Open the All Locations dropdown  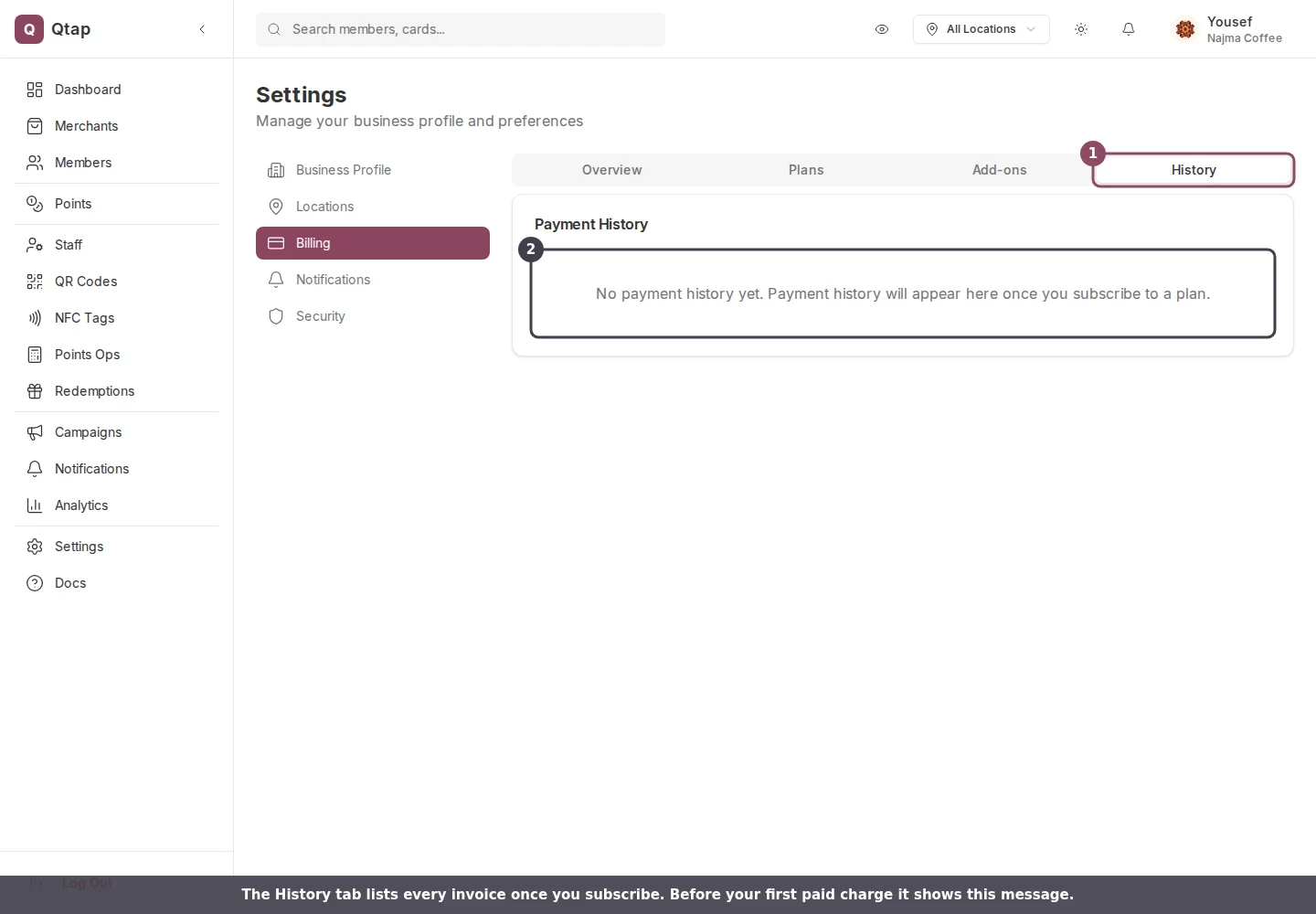(x=982, y=29)
